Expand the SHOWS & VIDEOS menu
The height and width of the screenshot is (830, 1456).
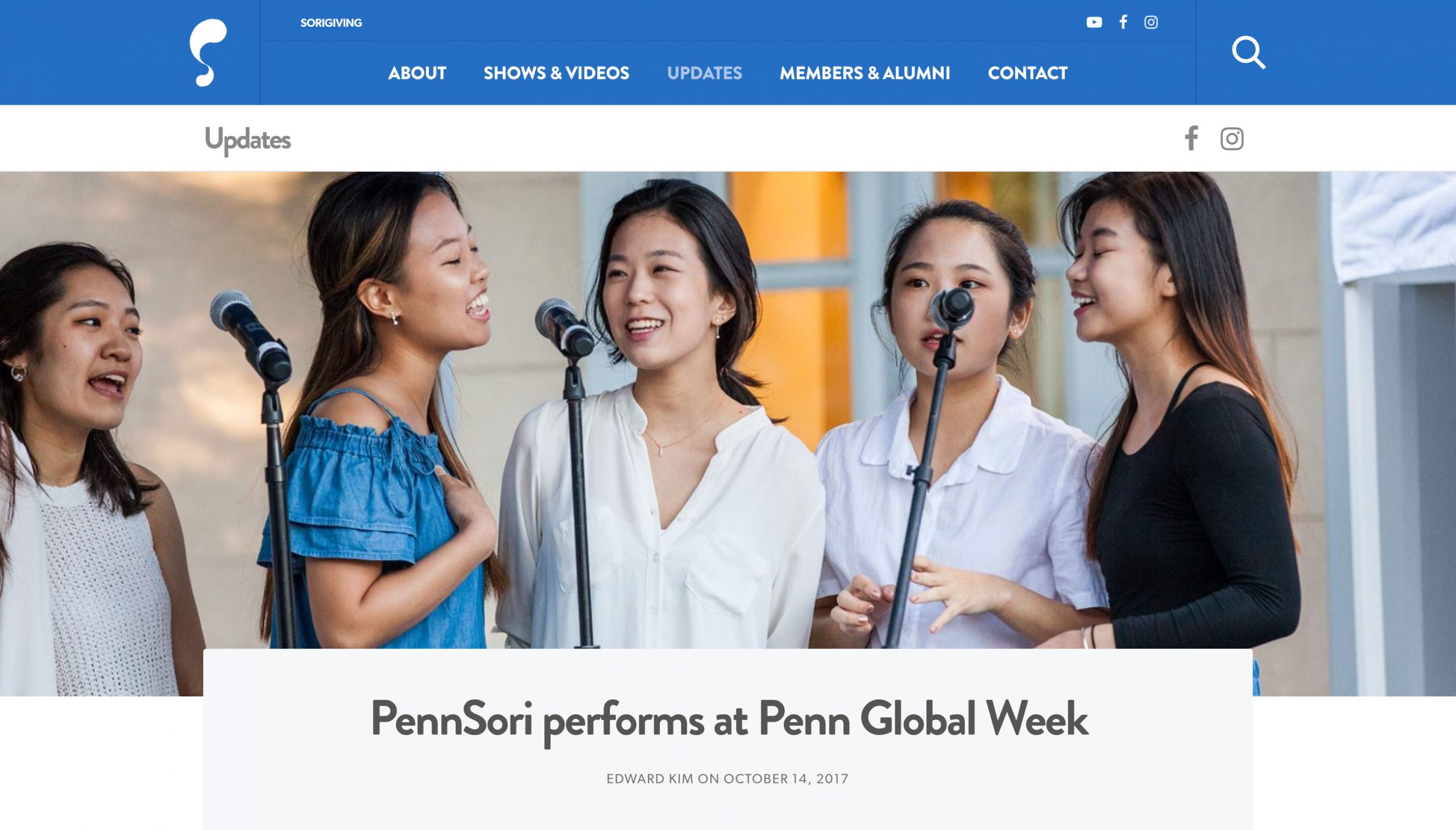(x=556, y=73)
